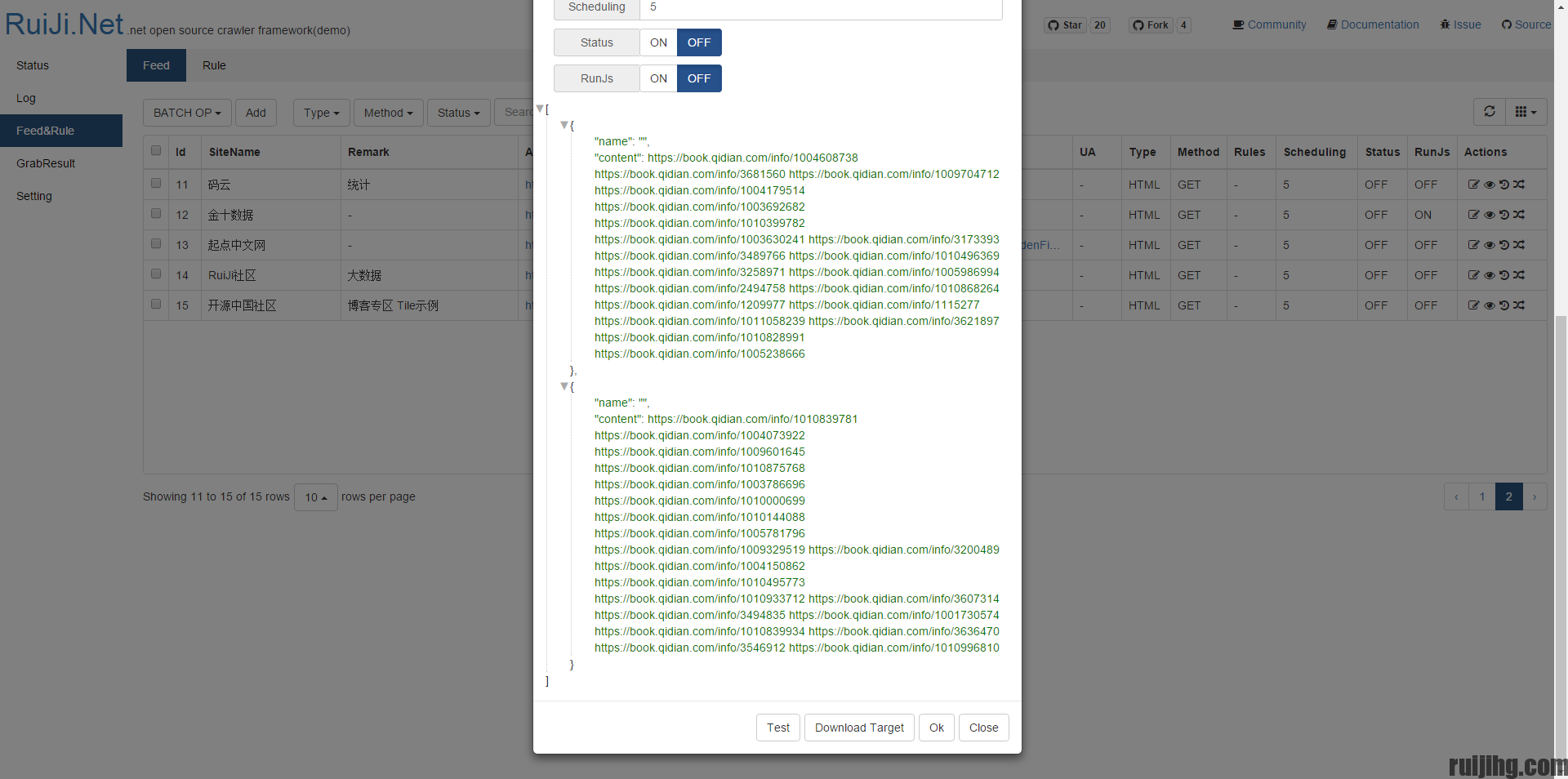Click the Download Target button
Viewport: 1568px width, 779px height.
coord(859,728)
